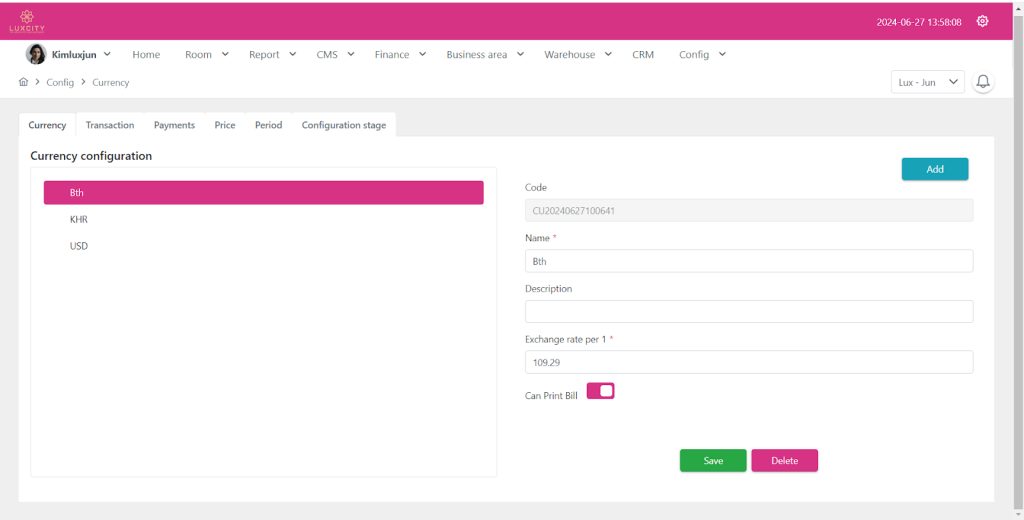Image resolution: width=1024 pixels, height=520 pixels.
Task: Click the notification bell icon
Action: coord(983,82)
